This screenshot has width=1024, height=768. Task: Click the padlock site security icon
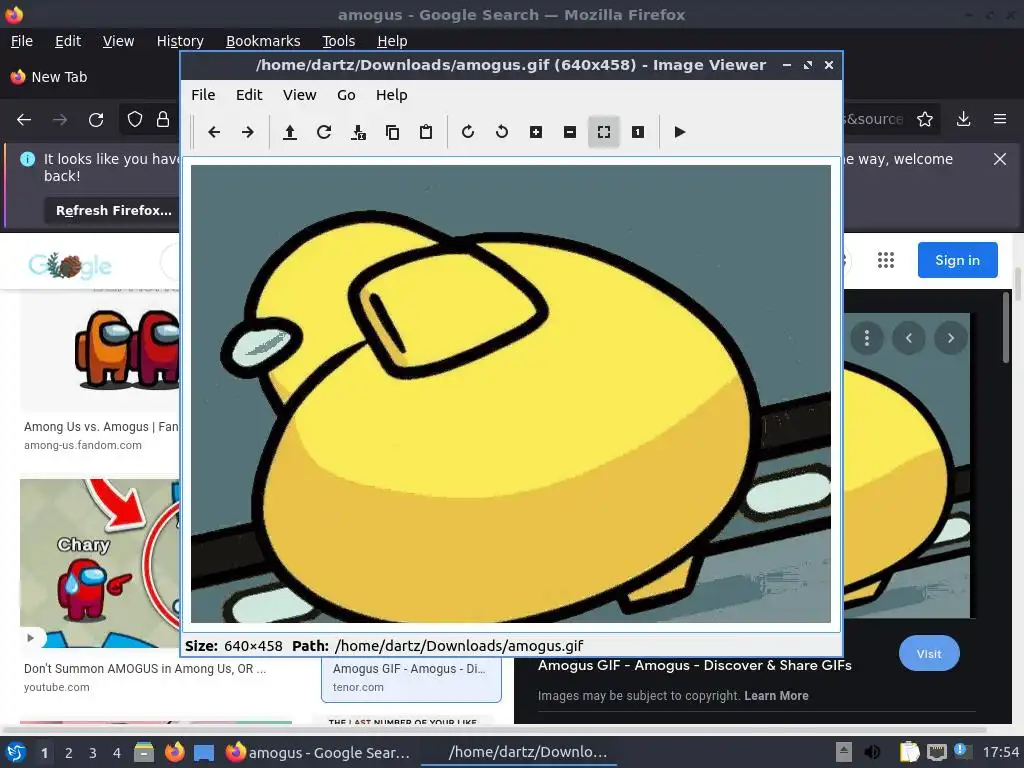click(x=163, y=120)
